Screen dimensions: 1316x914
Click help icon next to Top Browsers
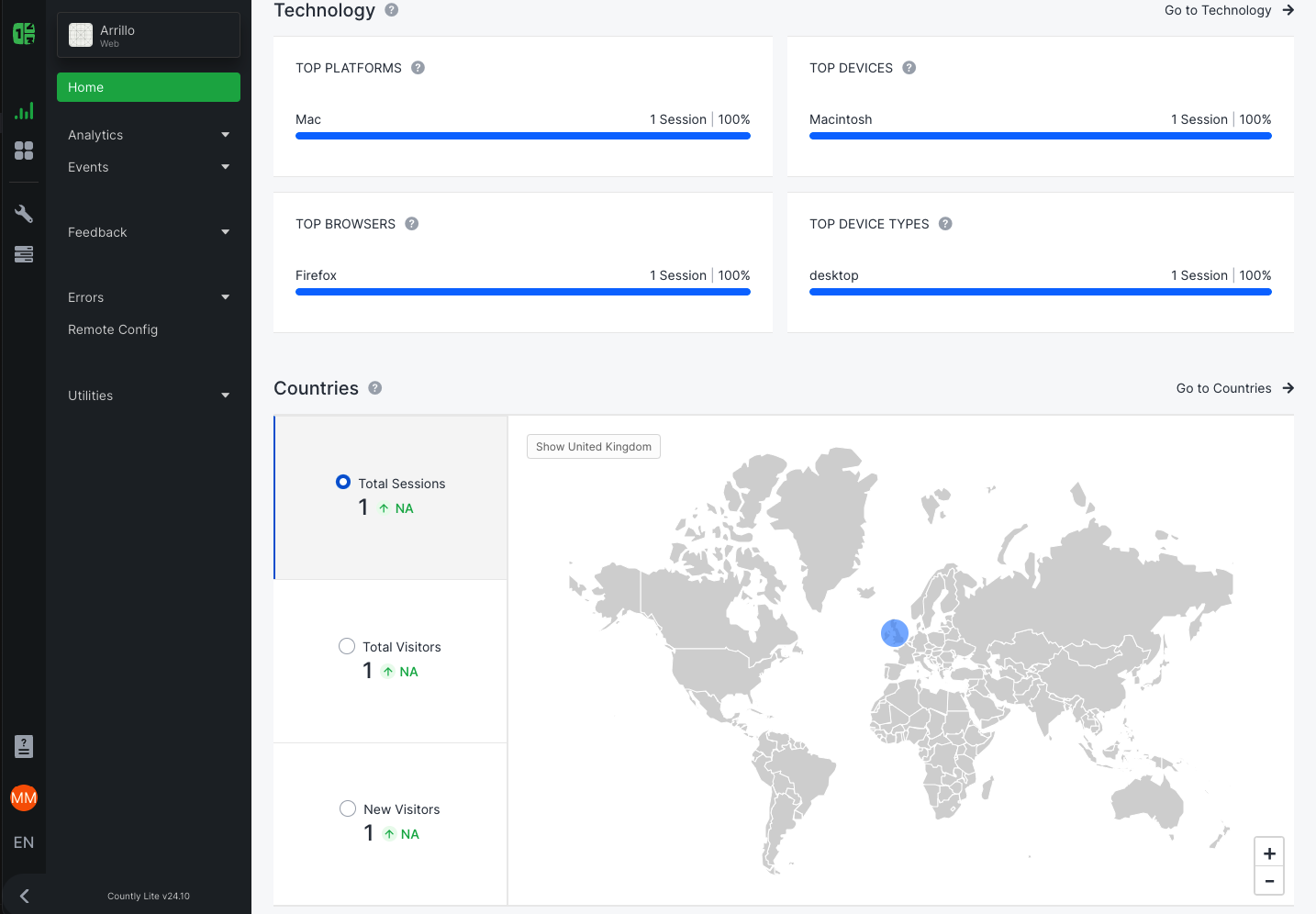(x=412, y=224)
